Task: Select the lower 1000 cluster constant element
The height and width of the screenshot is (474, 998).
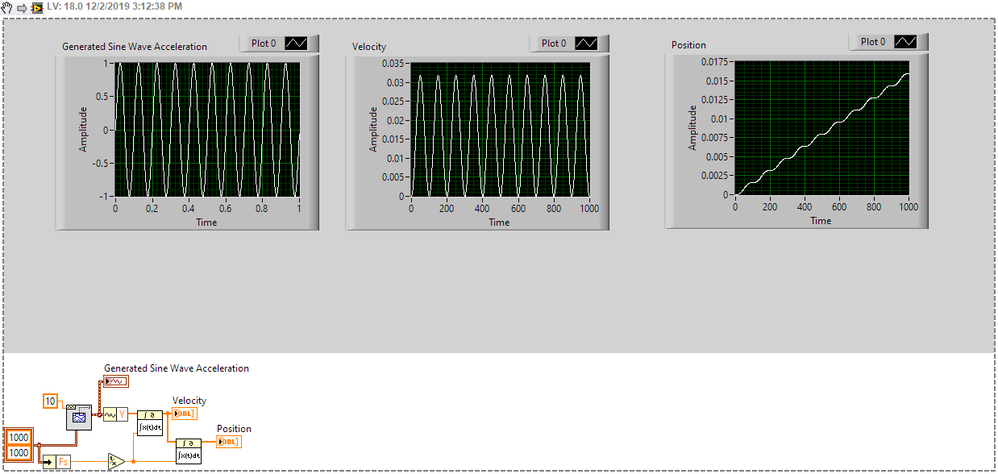Action: [x=18, y=452]
